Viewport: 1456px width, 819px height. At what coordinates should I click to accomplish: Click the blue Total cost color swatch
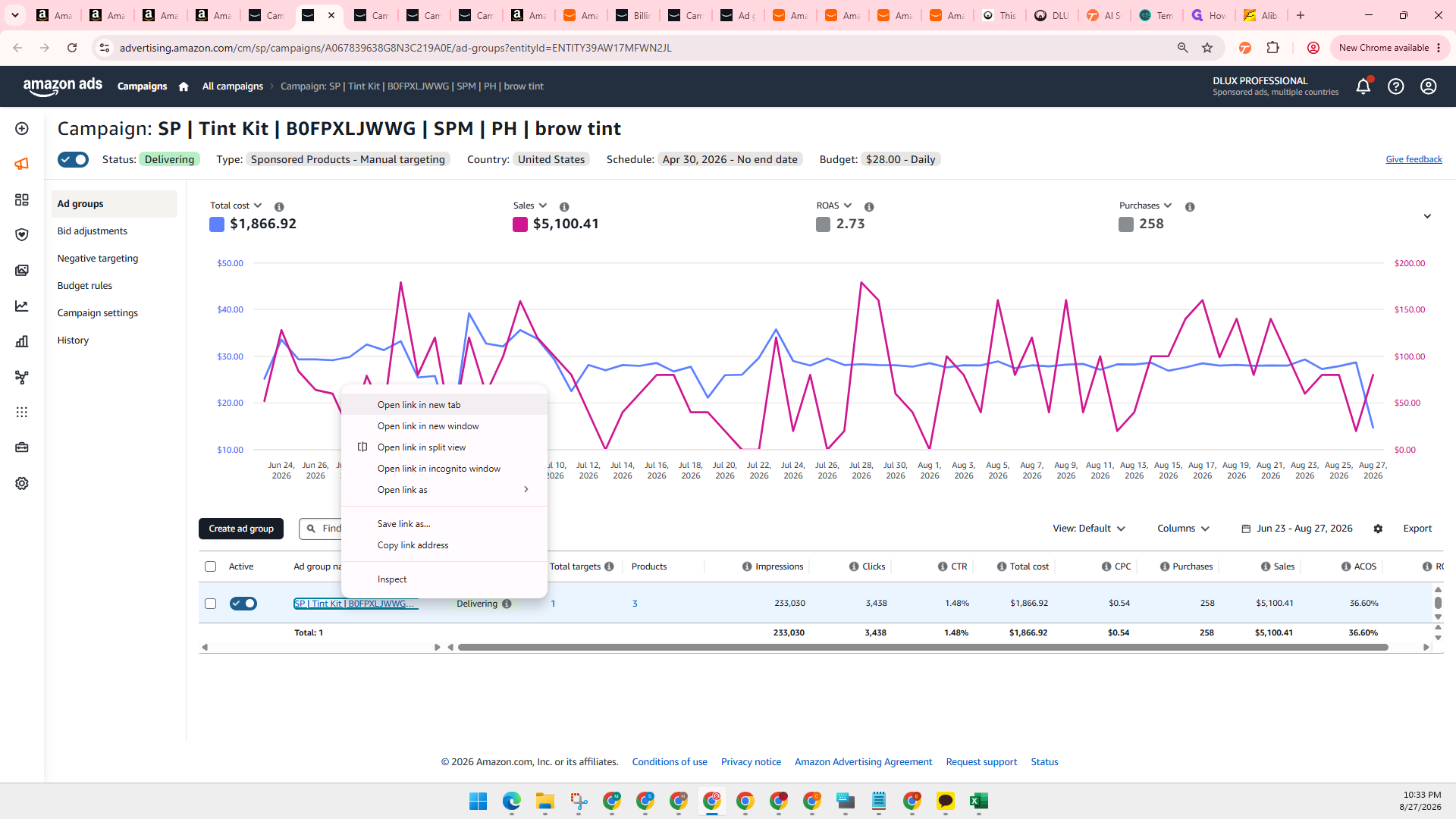point(217,224)
